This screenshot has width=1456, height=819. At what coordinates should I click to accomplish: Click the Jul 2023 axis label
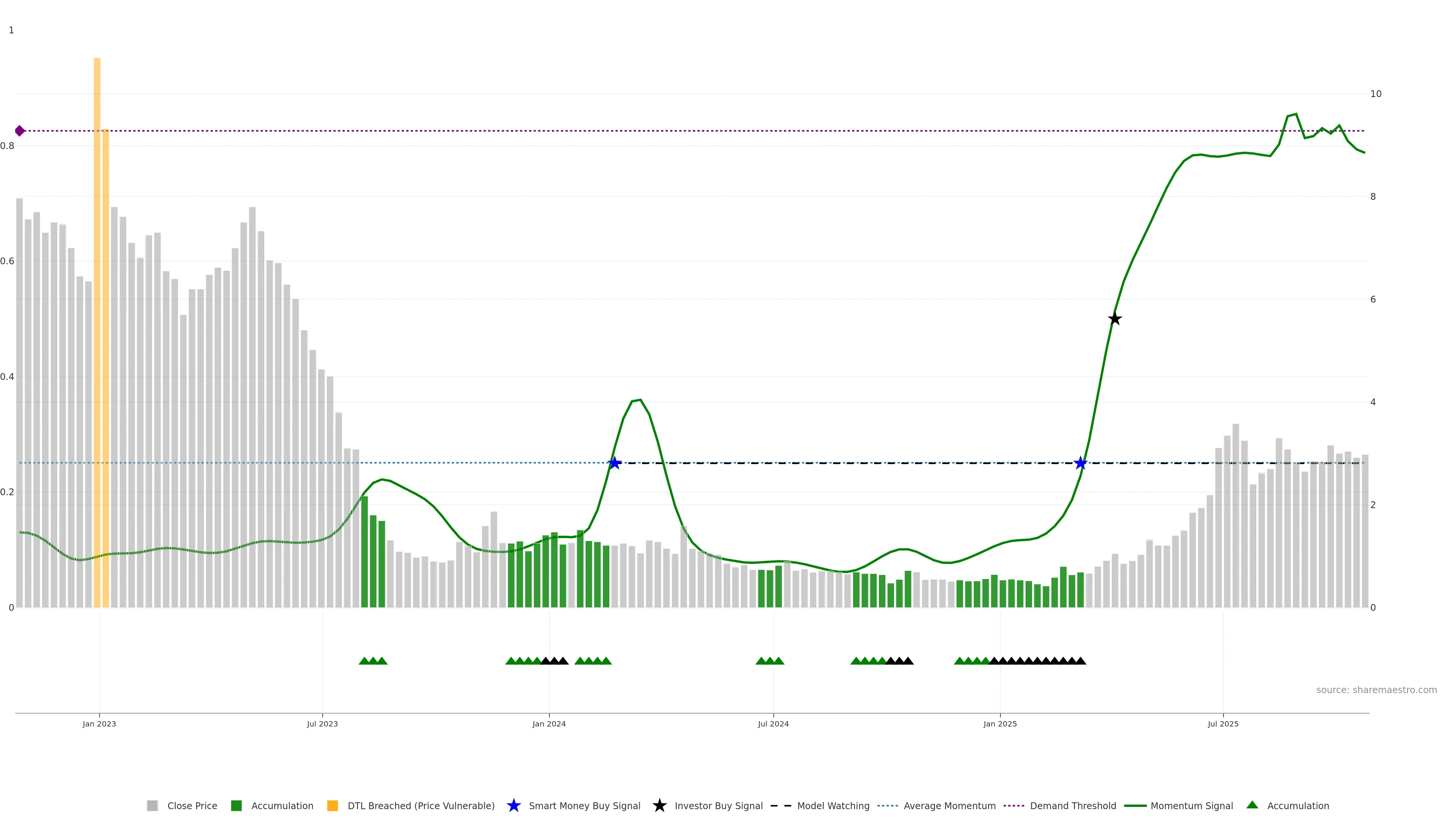pos(322,723)
